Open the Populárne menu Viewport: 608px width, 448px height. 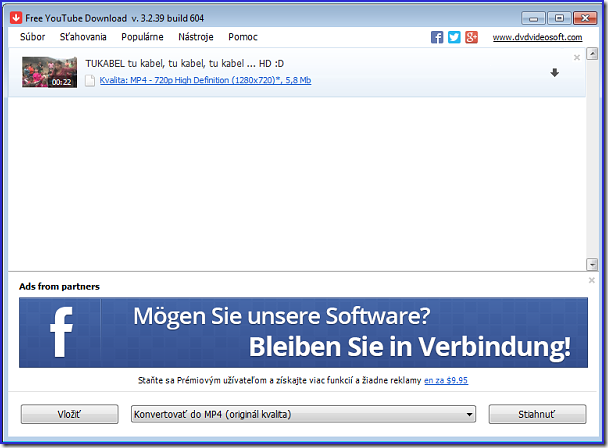142,37
